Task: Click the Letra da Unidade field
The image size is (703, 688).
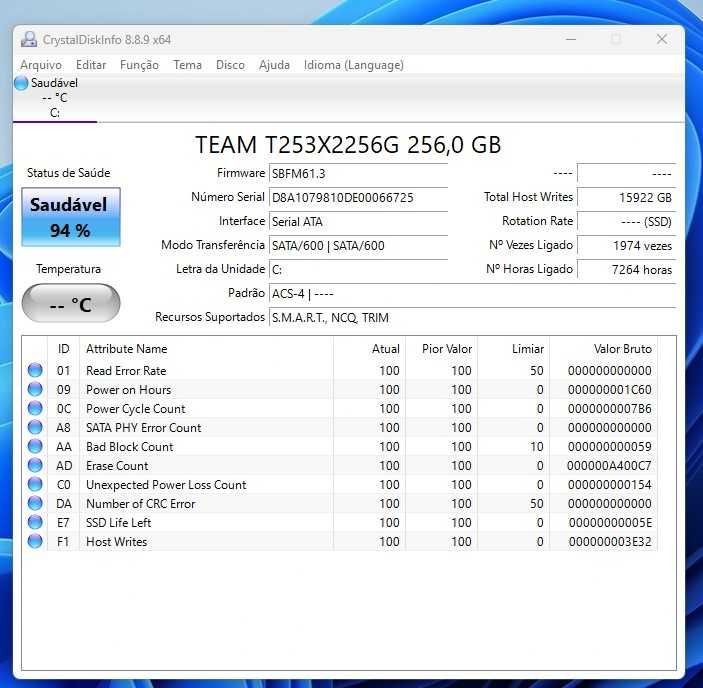Action: pyautogui.click(x=358, y=270)
